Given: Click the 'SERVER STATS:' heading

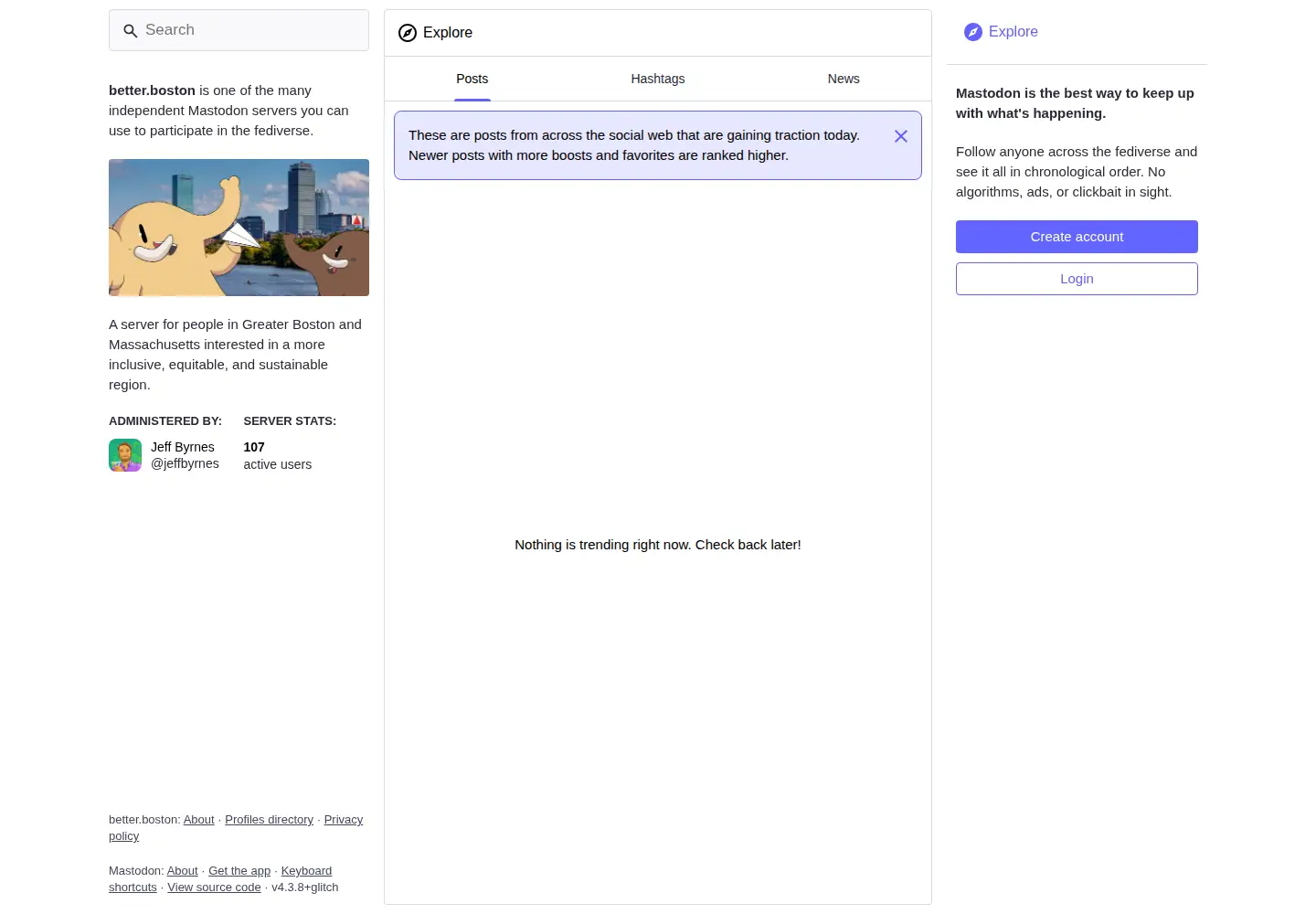Looking at the screenshot, I should point(290,421).
